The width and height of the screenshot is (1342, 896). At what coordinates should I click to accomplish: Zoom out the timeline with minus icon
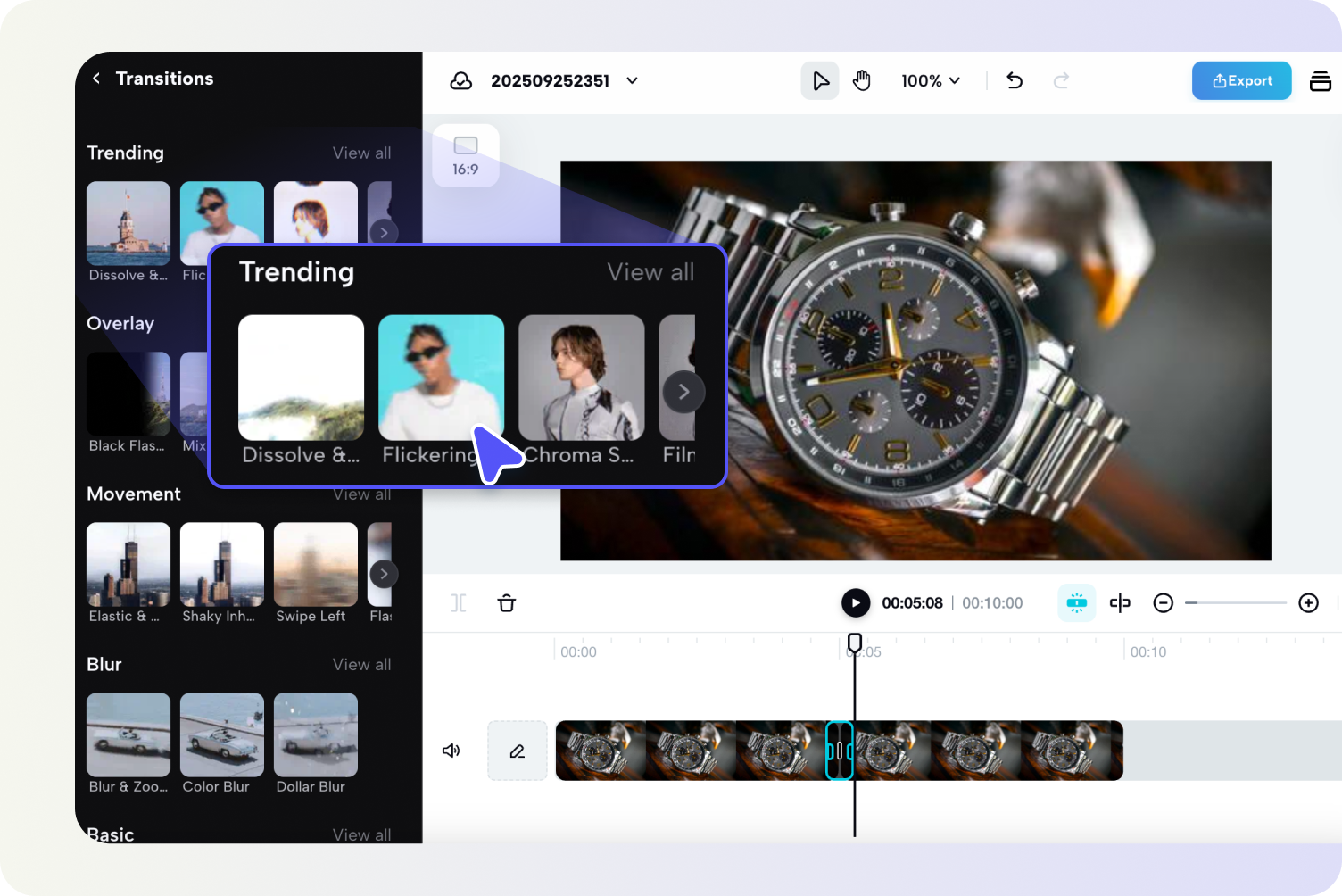tap(1163, 603)
